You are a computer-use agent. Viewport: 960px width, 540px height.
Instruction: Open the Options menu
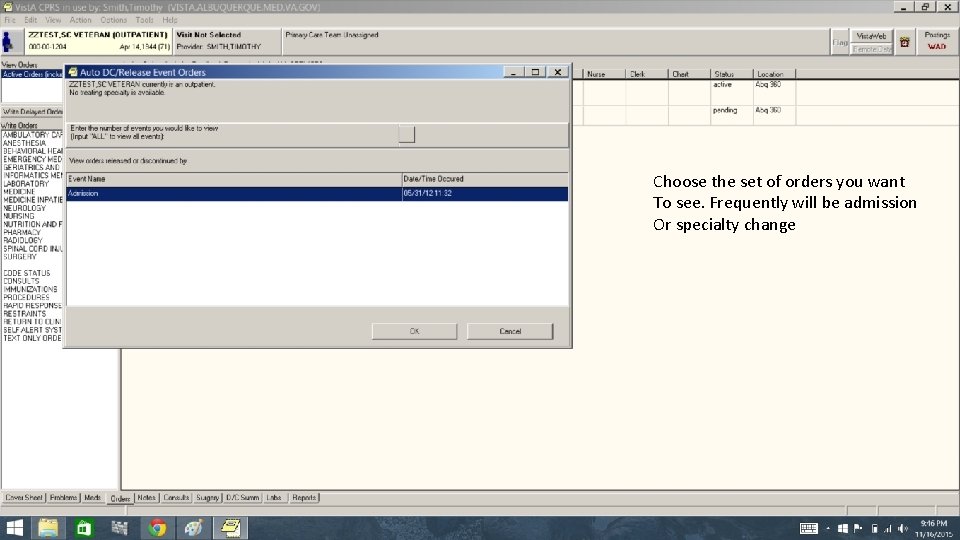pos(113,20)
